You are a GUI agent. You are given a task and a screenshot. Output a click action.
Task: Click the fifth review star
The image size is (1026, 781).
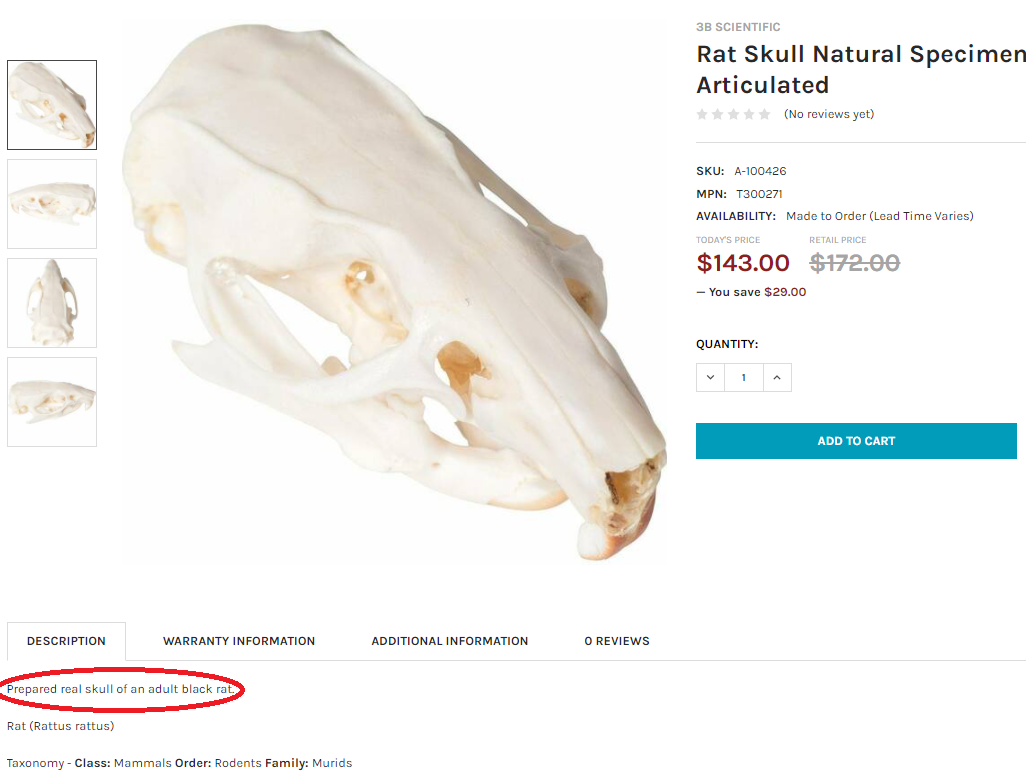765,115
